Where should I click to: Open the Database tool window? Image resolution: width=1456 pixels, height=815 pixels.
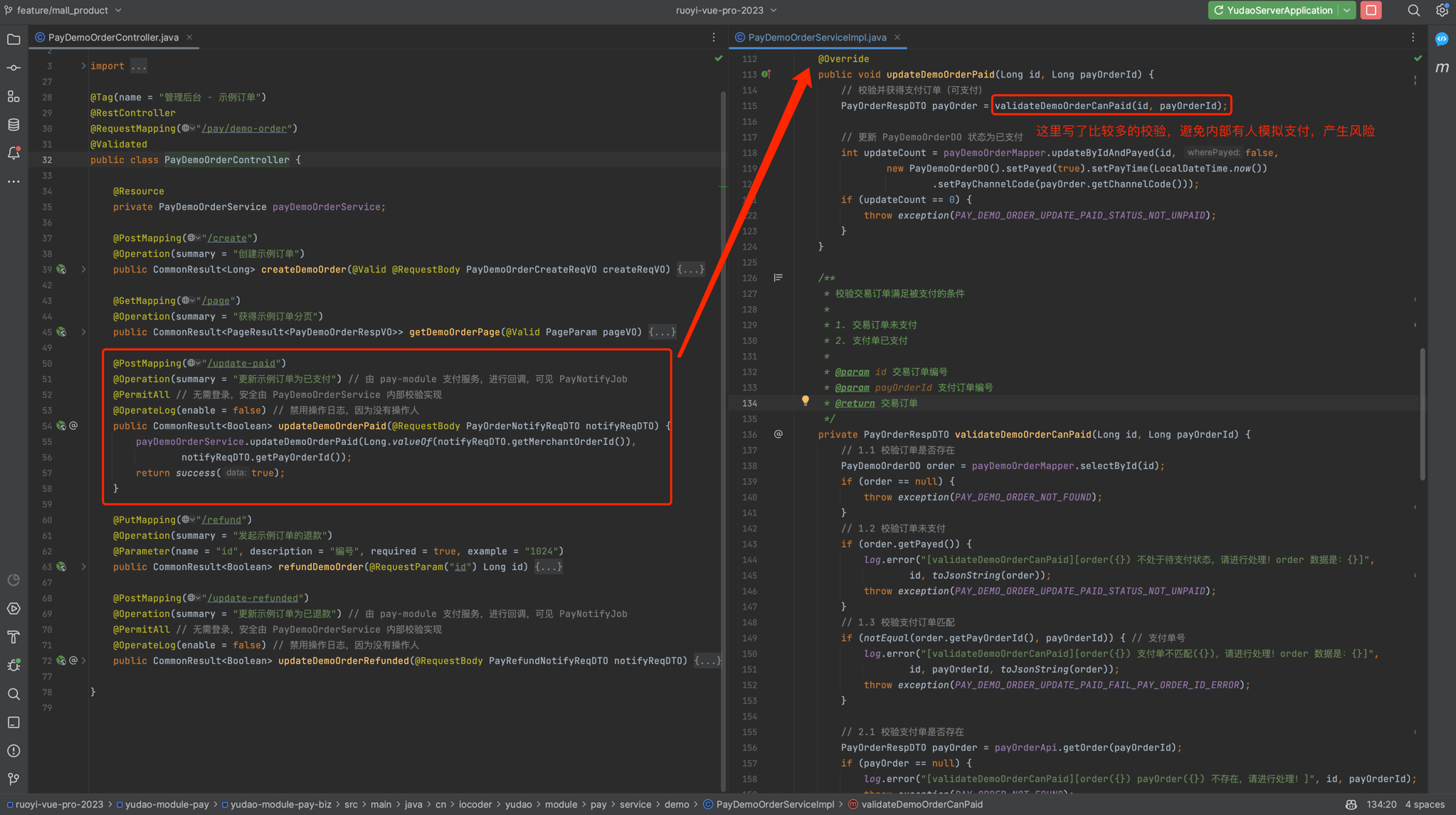14,125
